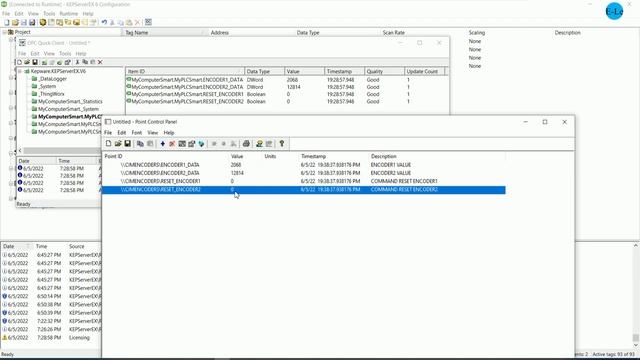Viewport: 640px width, 360px height.
Task: Sort by Value column in Point Control Panel
Action: (x=245, y=156)
